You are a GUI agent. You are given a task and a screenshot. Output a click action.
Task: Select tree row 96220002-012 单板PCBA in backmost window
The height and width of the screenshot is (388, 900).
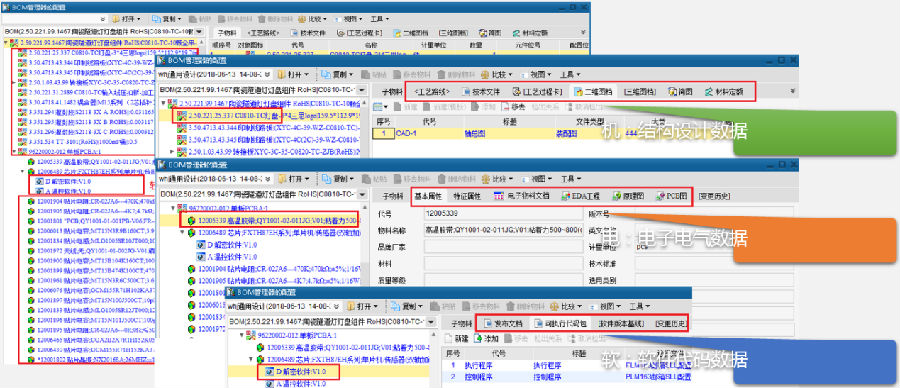point(60,152)
